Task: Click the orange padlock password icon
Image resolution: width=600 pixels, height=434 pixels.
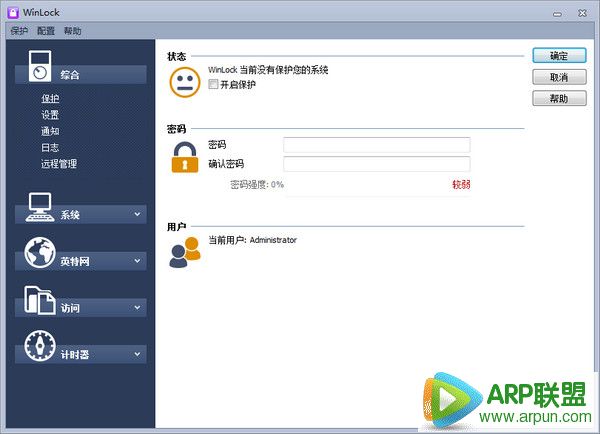Action: point(185,157)
